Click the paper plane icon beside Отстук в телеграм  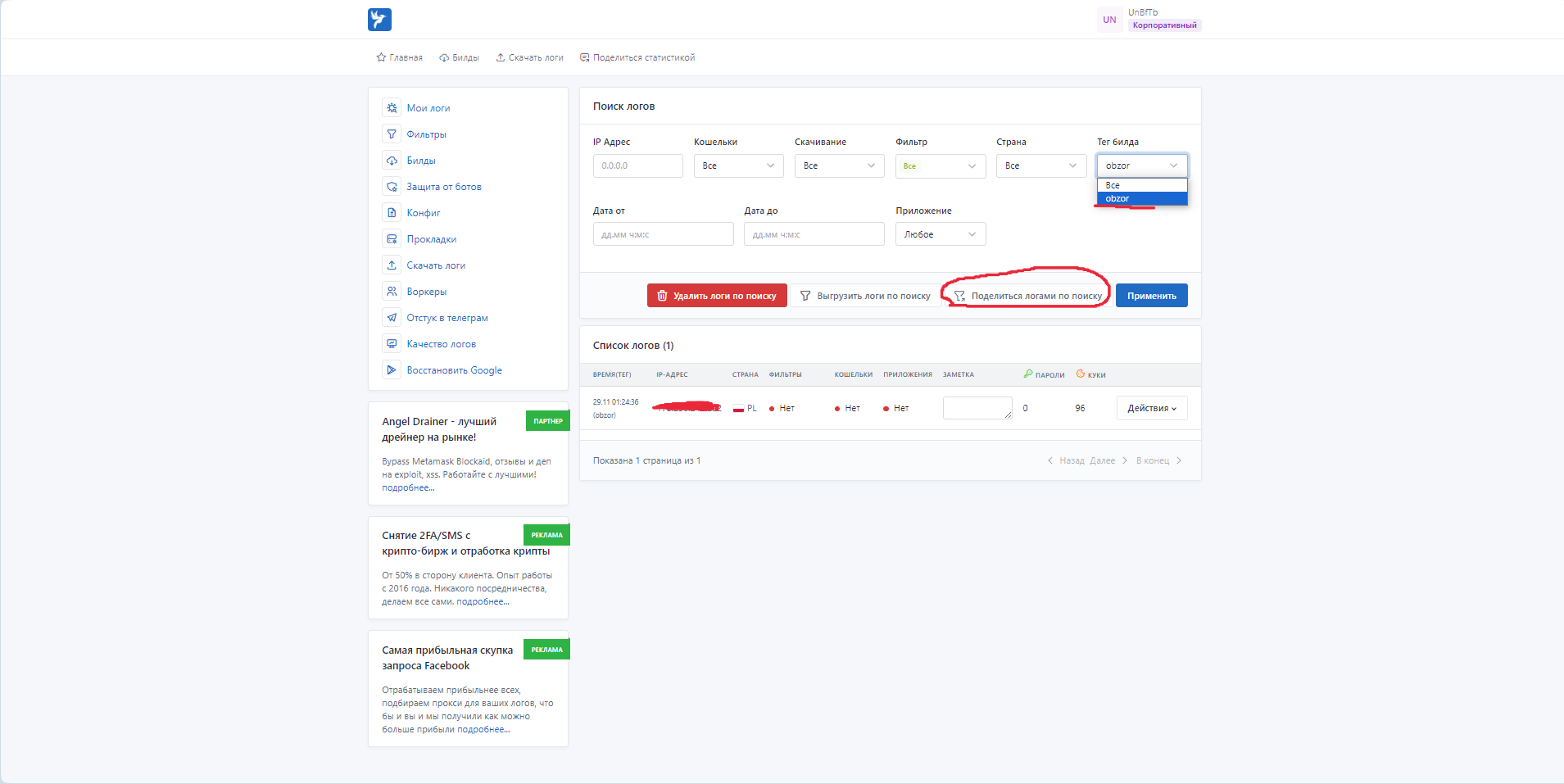click(x=392, y=318)
